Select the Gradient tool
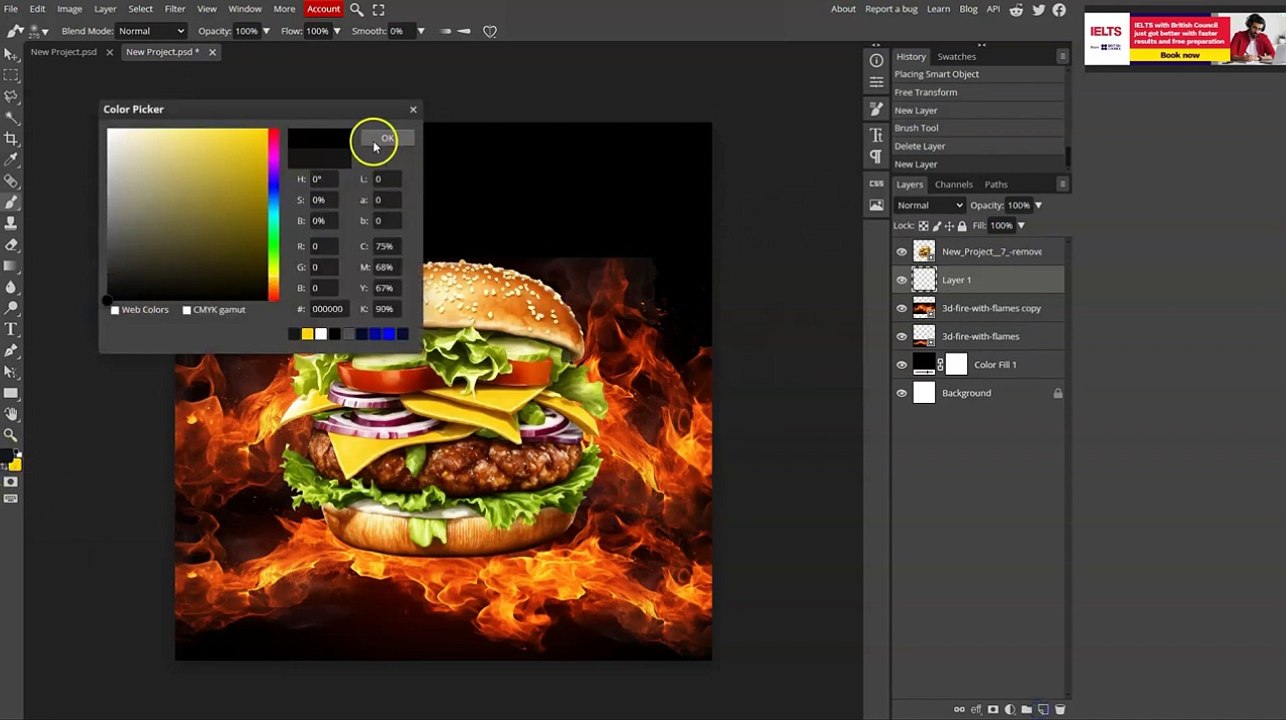Viewport: 1286px width, 720px height. click(x=11, y=266)
